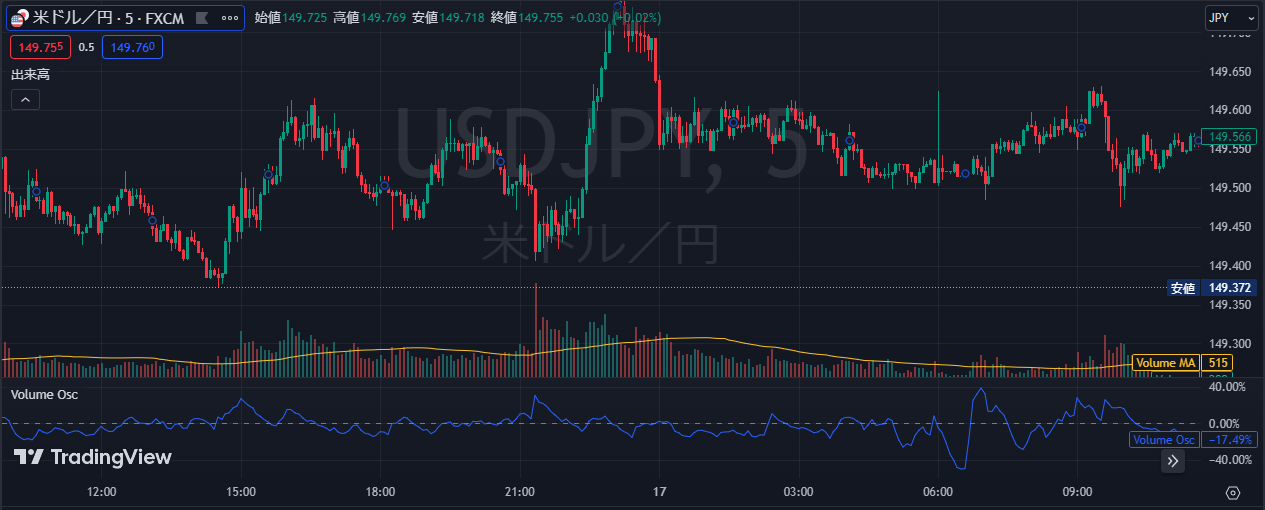Click the Volume MA price scale label
This screenshot has width=1265, height=510.
point(1167,363)
